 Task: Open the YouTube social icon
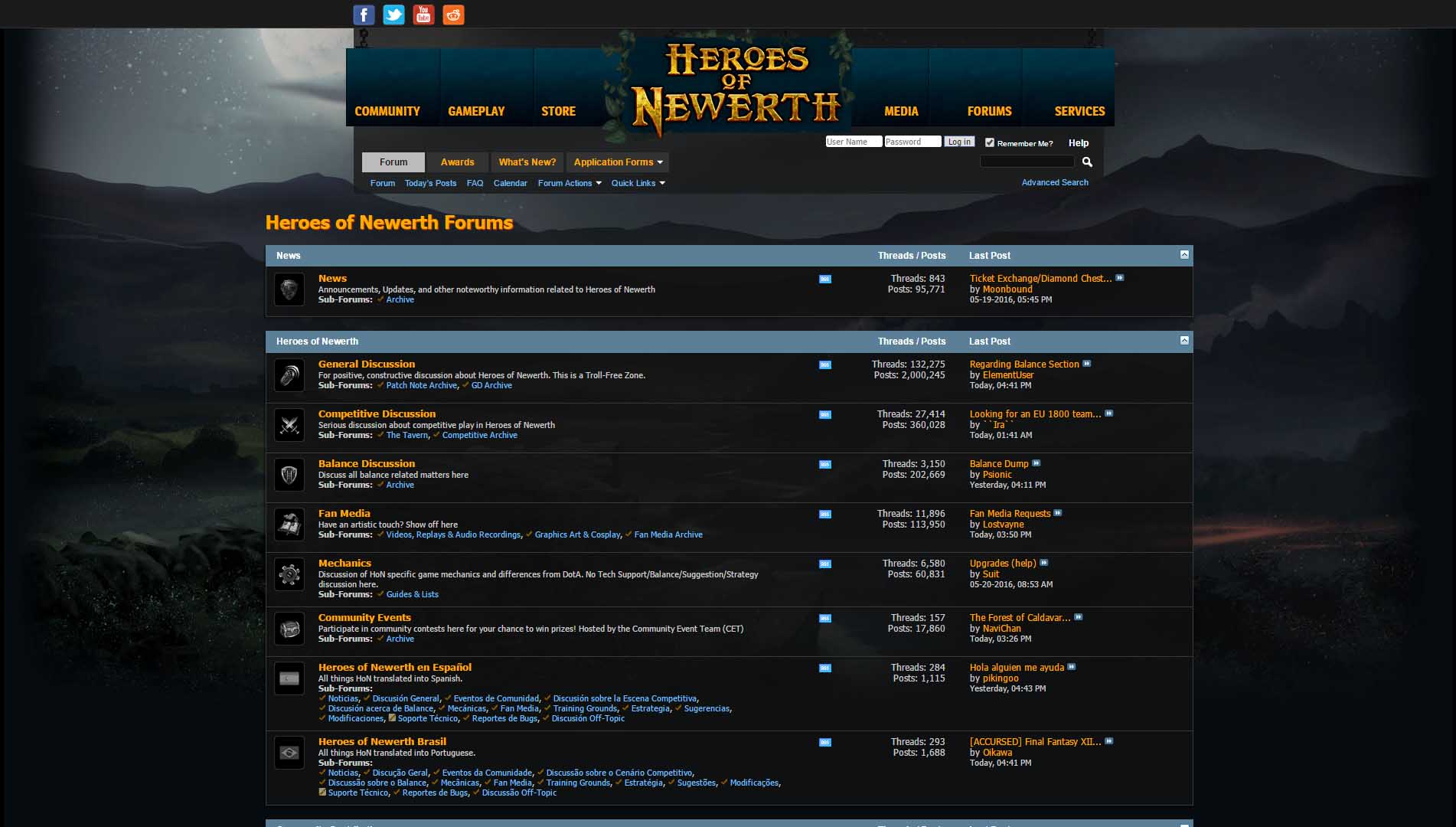pyautogui.click(x=423, y=15)
